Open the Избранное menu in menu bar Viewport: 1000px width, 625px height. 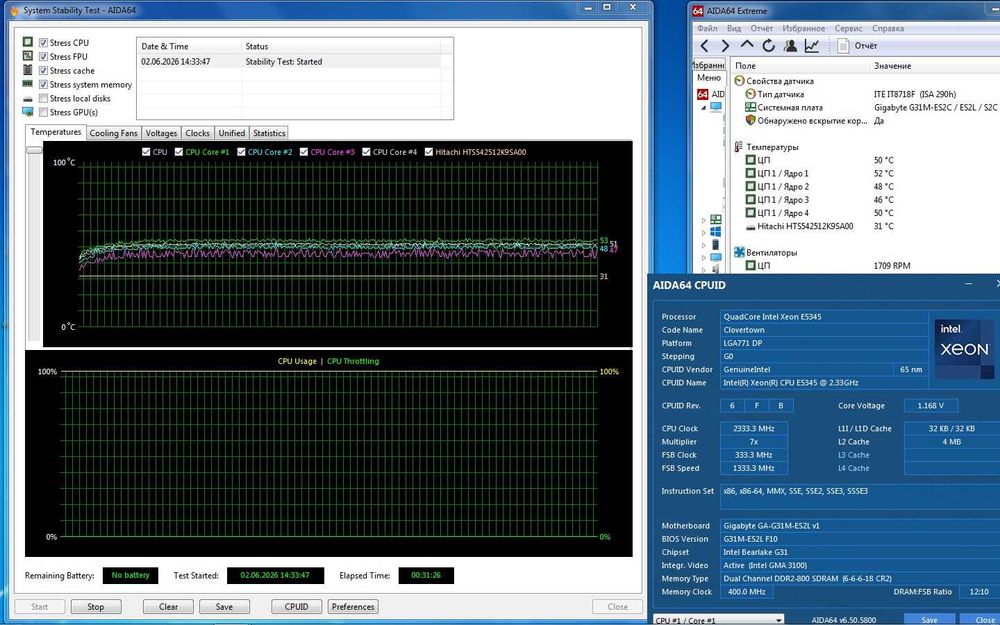click(804, 28)
